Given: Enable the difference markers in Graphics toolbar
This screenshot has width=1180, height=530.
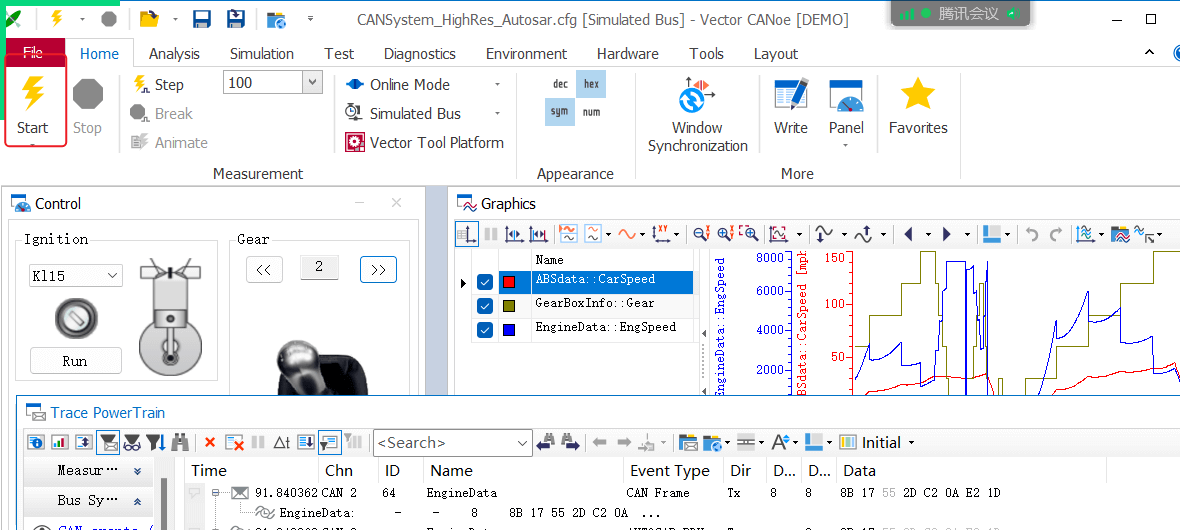Looking at the screenshot, I should point(538,234).
